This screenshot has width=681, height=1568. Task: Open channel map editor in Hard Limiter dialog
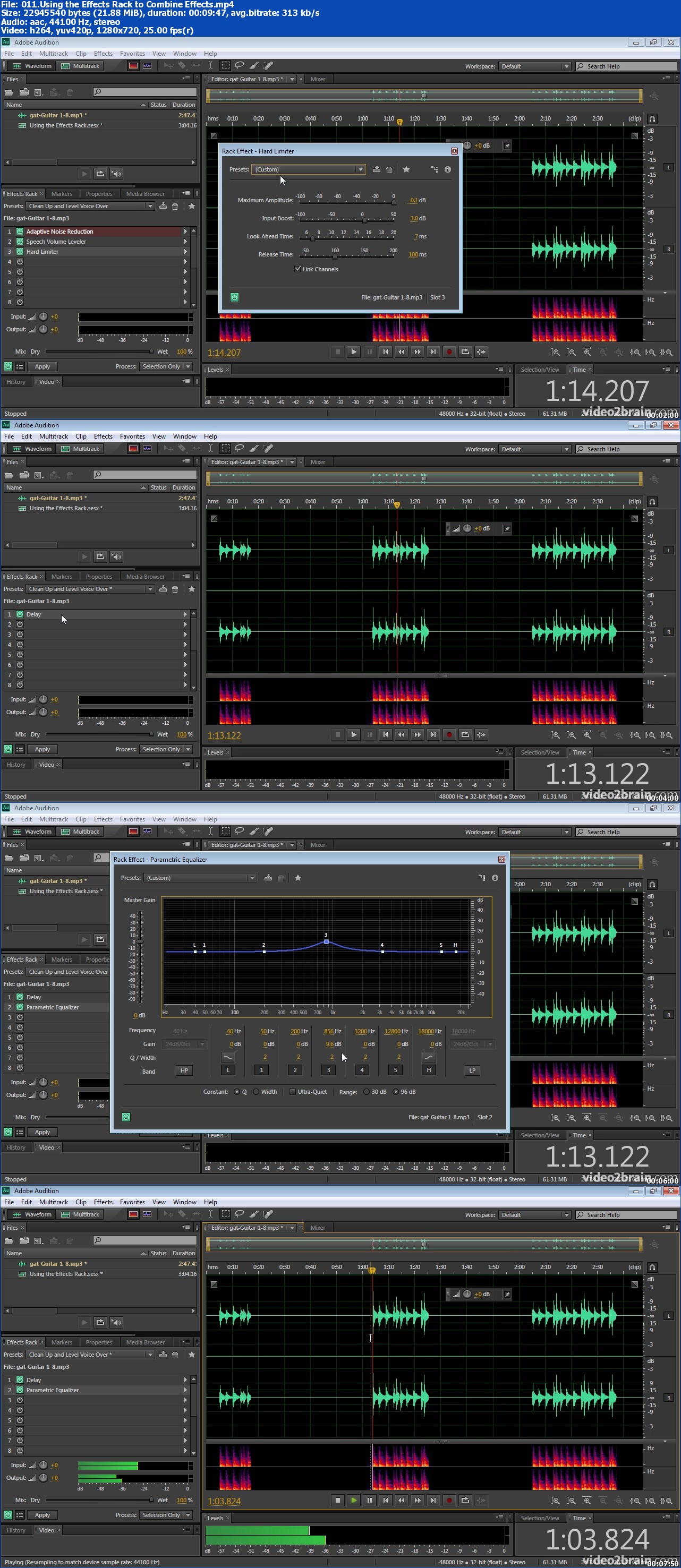435,169
